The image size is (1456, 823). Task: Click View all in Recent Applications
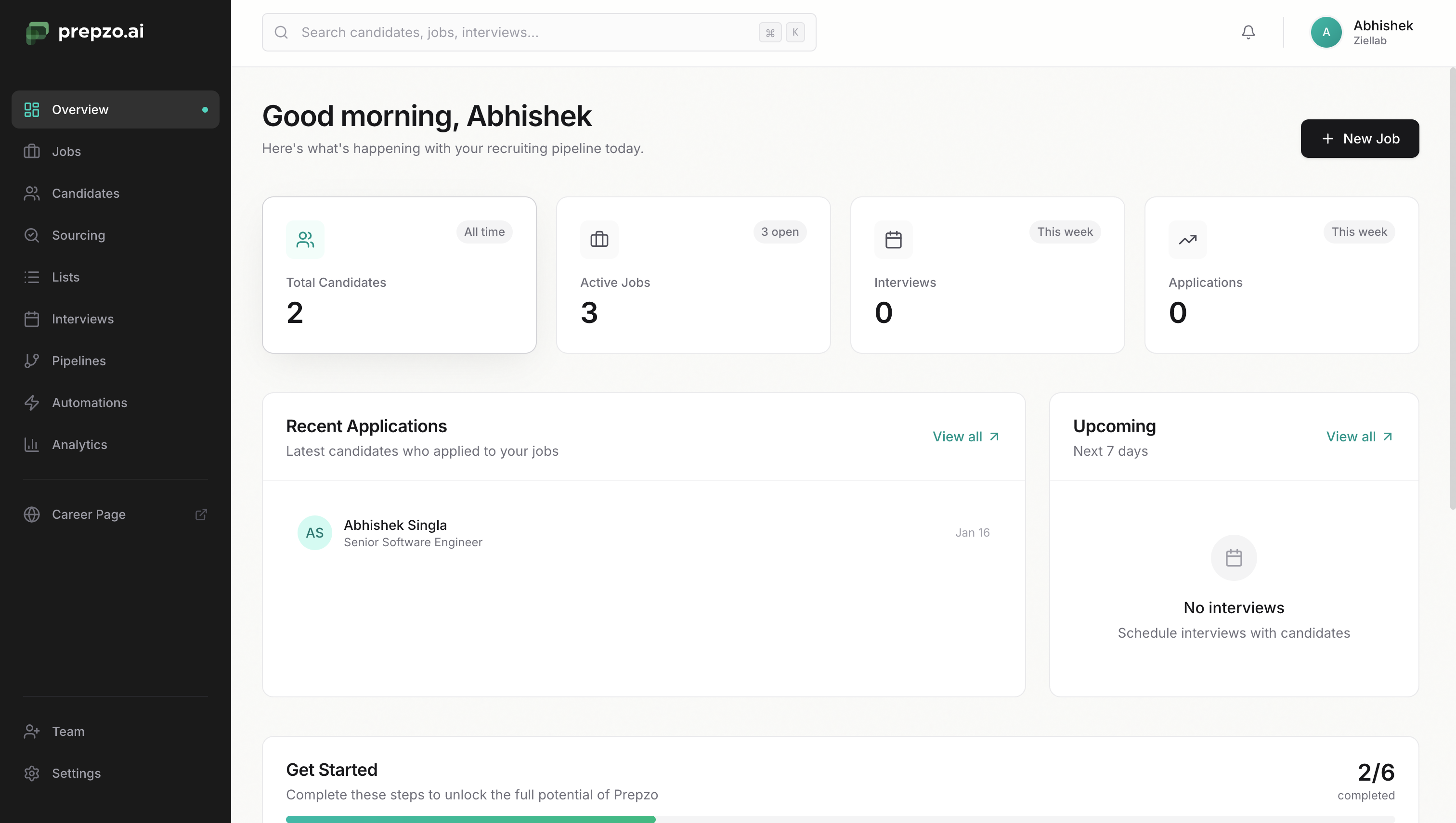coord(965,437)
